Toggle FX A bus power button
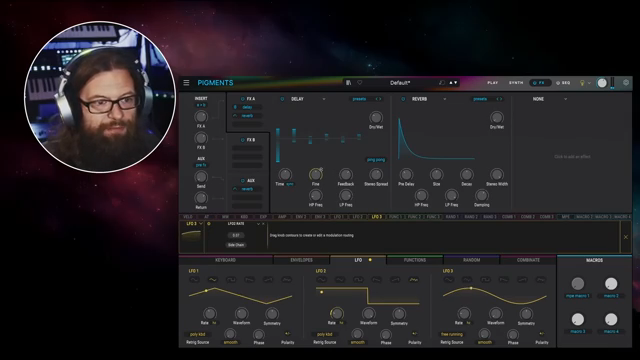Screen dimensions: 640x360 (x=242, y=99)
